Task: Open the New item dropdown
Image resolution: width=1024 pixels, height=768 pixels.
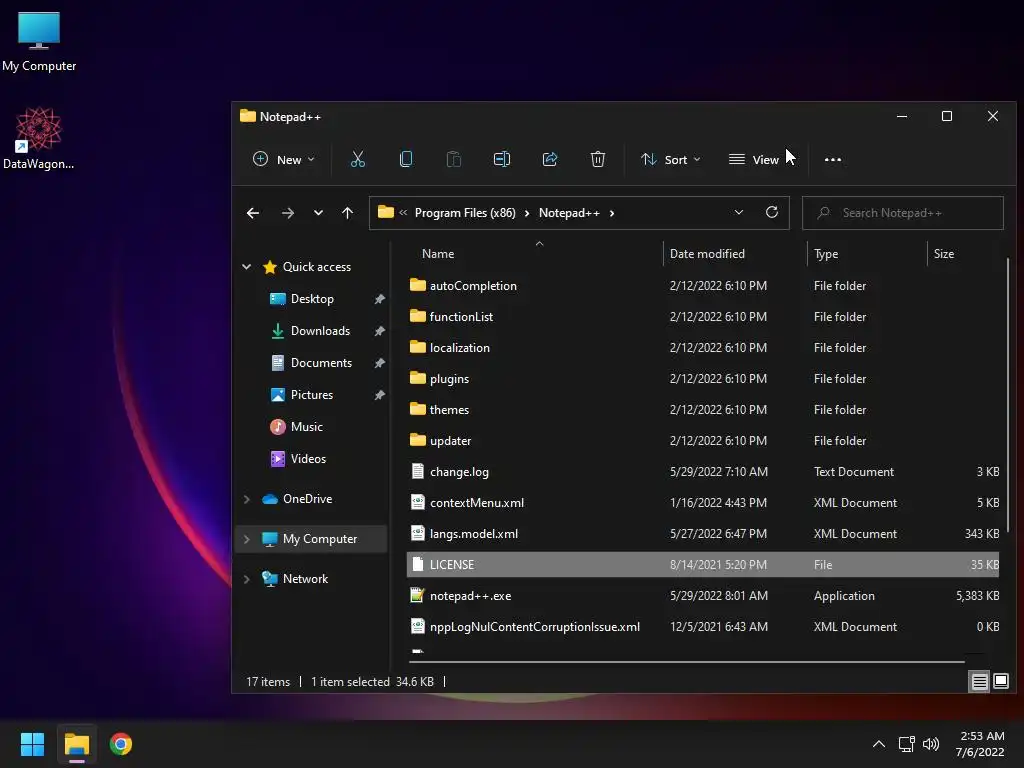Action: tap(283, 159)
